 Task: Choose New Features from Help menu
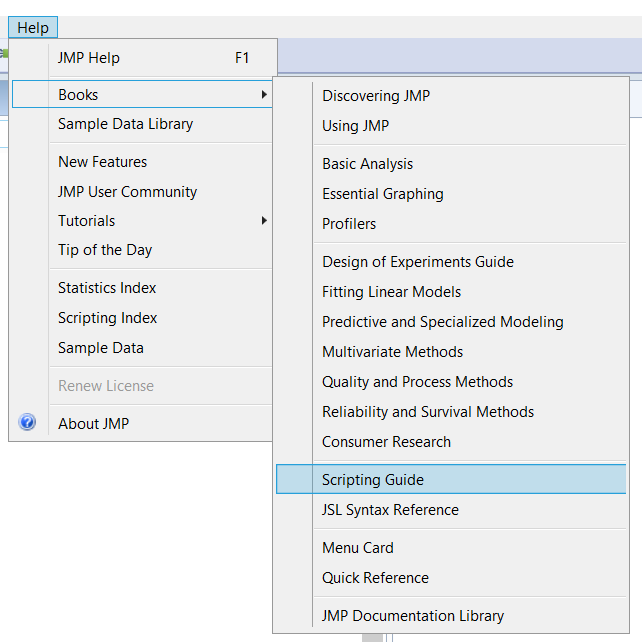tap(102, 162)
